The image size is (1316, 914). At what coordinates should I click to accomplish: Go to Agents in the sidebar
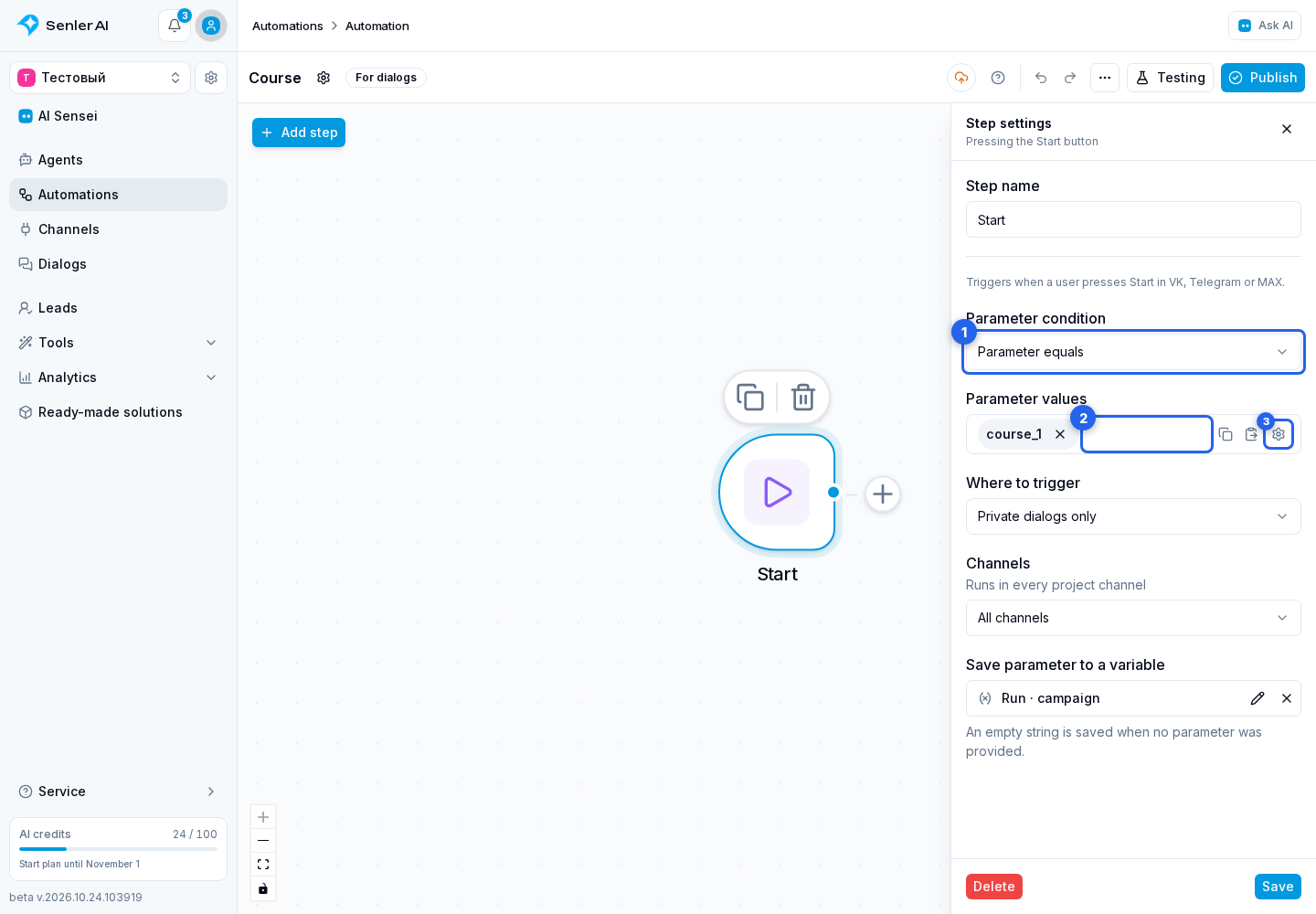click(x=119, y=160)
